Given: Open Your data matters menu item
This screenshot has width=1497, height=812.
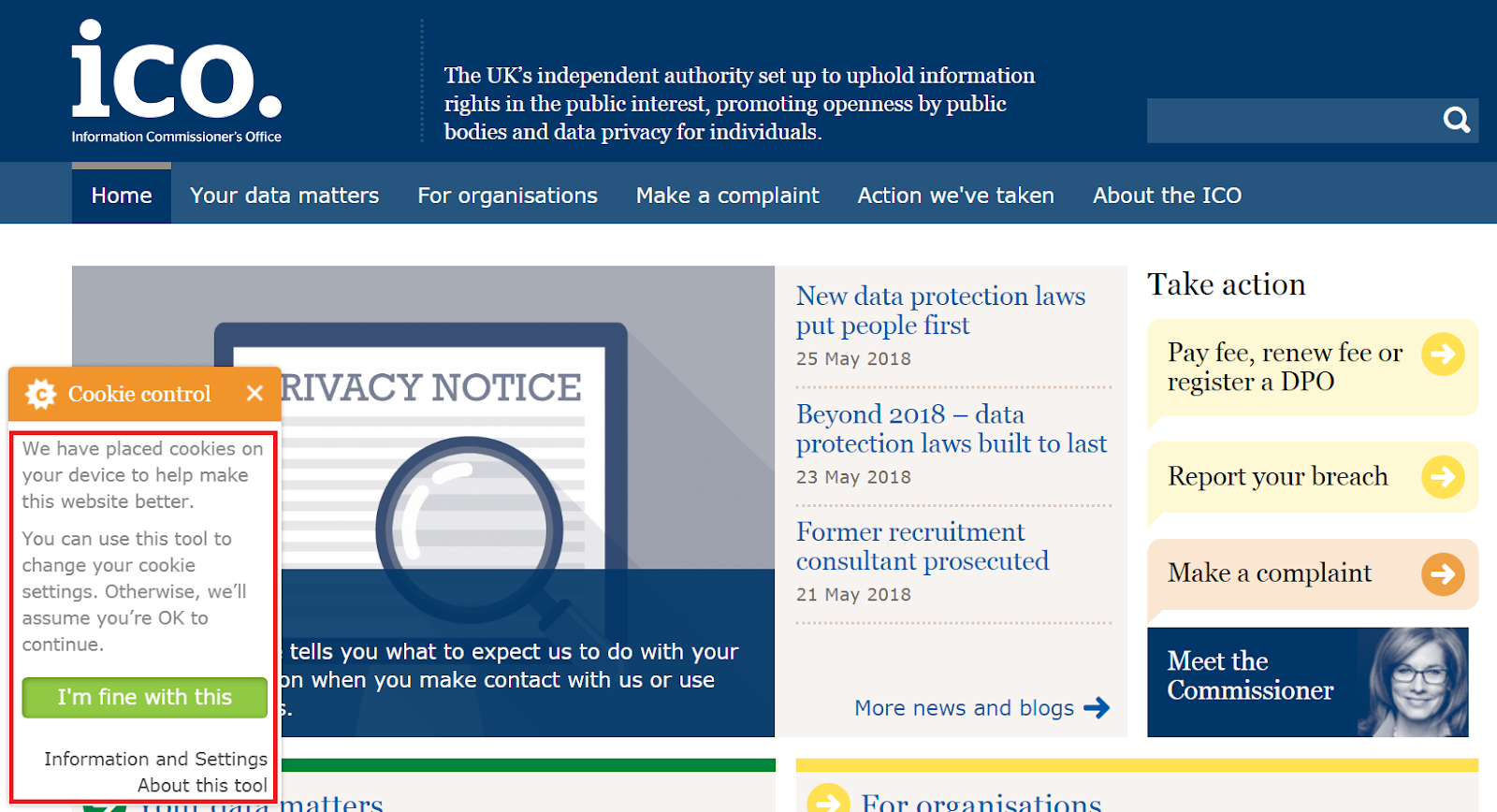Looking at the screenshot, I should pyautogui.click(x=284, y=196).
